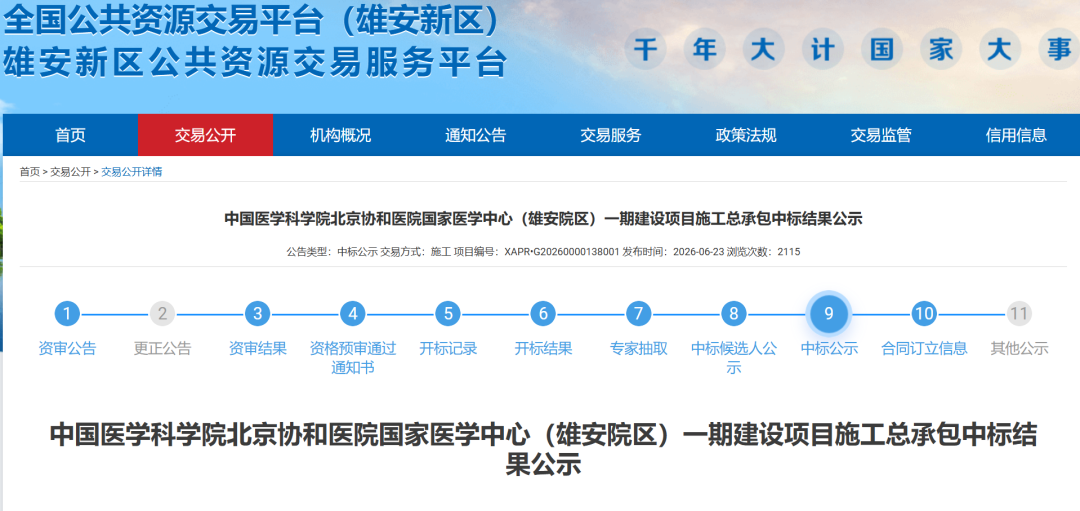
Task: Select step circle number 6
Action: (543, 314)
